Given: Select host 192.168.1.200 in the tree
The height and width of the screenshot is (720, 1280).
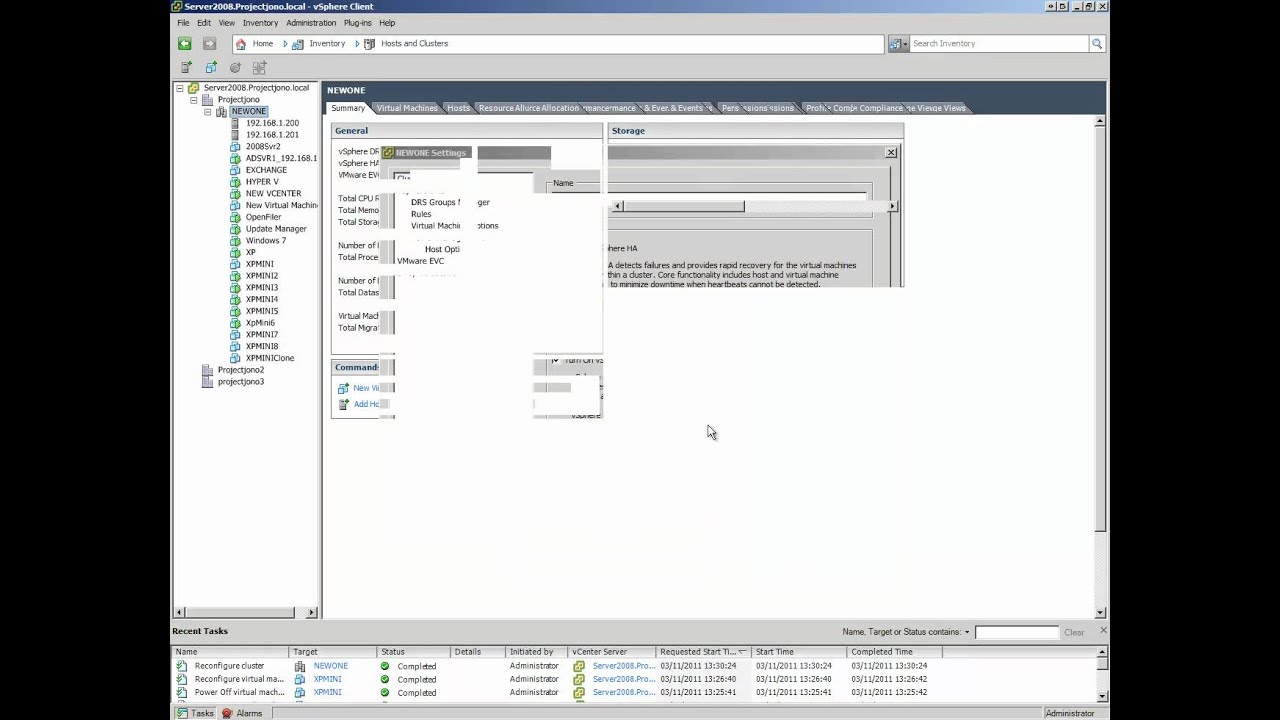Looking at the screenshot, I should coord(272,123).
